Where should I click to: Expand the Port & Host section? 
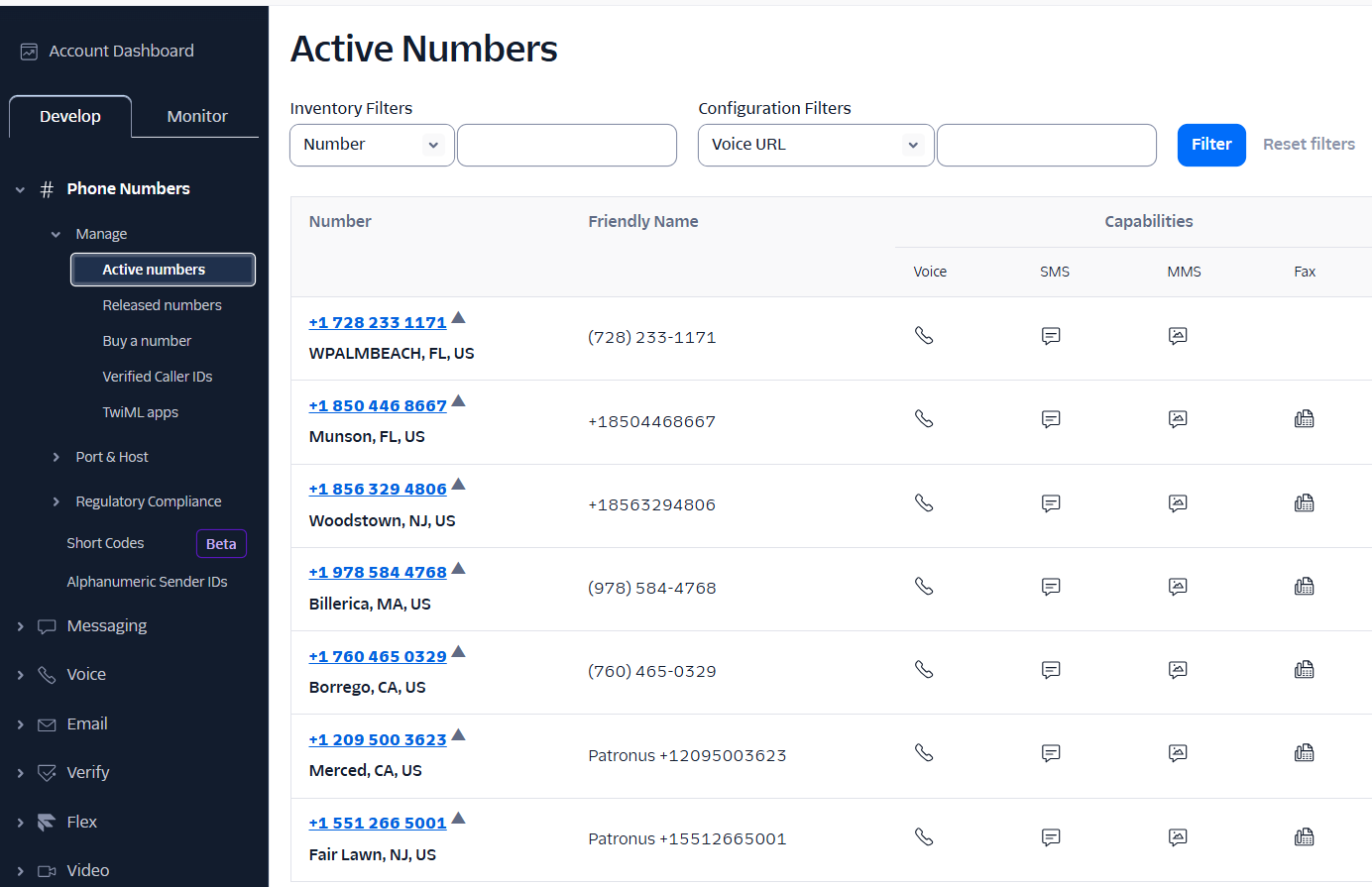pyautogui.click(x=57, y=457)
